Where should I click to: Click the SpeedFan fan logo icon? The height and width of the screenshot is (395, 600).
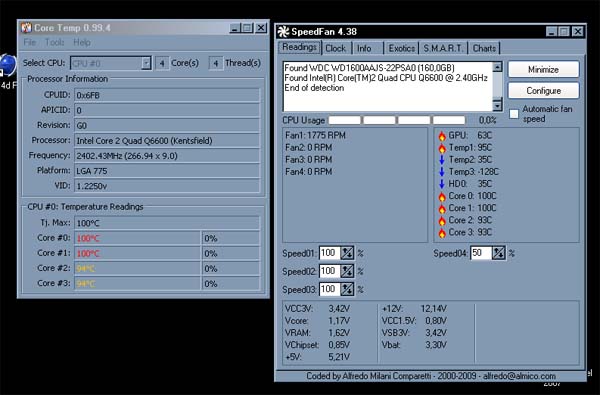tap(283, 31)
